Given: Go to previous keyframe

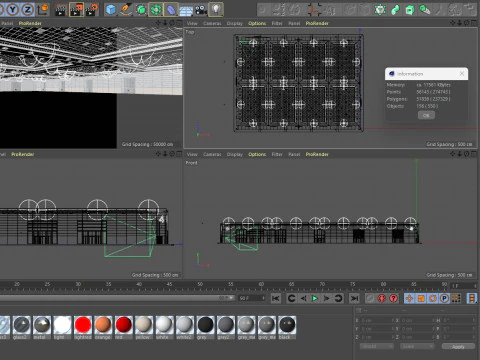Looking at the screenshot, I should [291, 298].
